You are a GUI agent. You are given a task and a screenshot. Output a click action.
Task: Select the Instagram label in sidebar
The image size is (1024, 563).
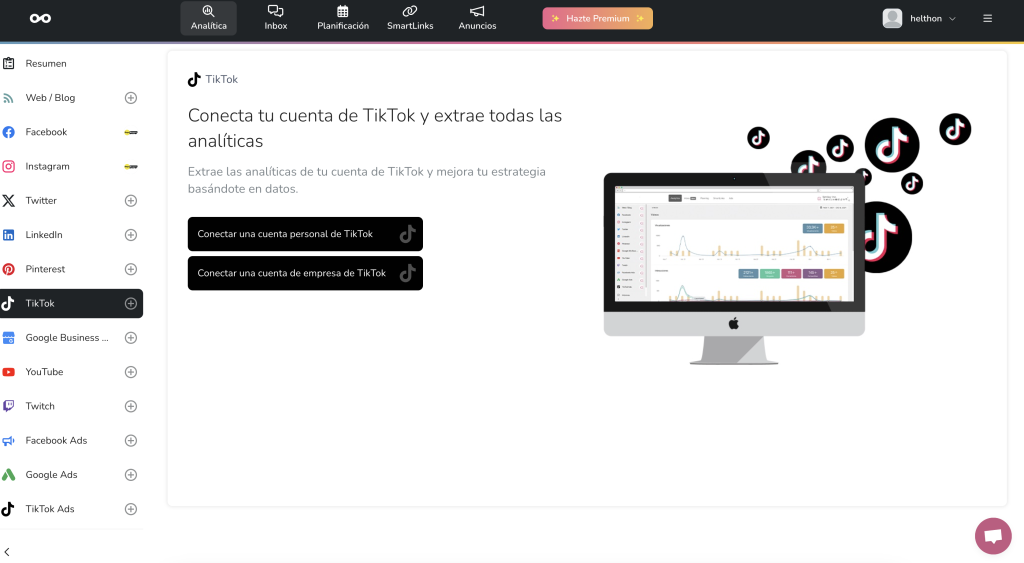coord(48,167)
